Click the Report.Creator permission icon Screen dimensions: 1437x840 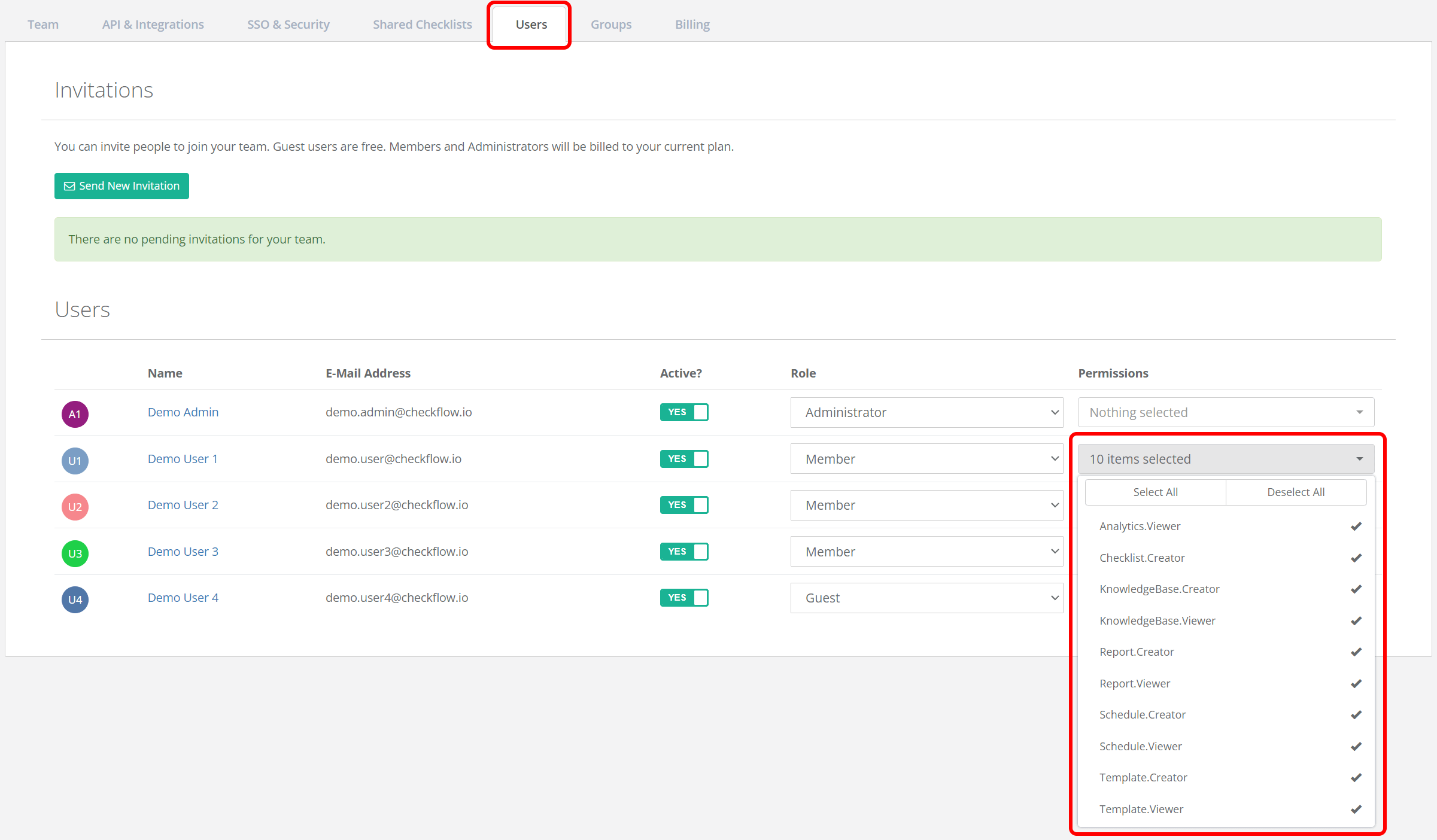(1357, 652)
